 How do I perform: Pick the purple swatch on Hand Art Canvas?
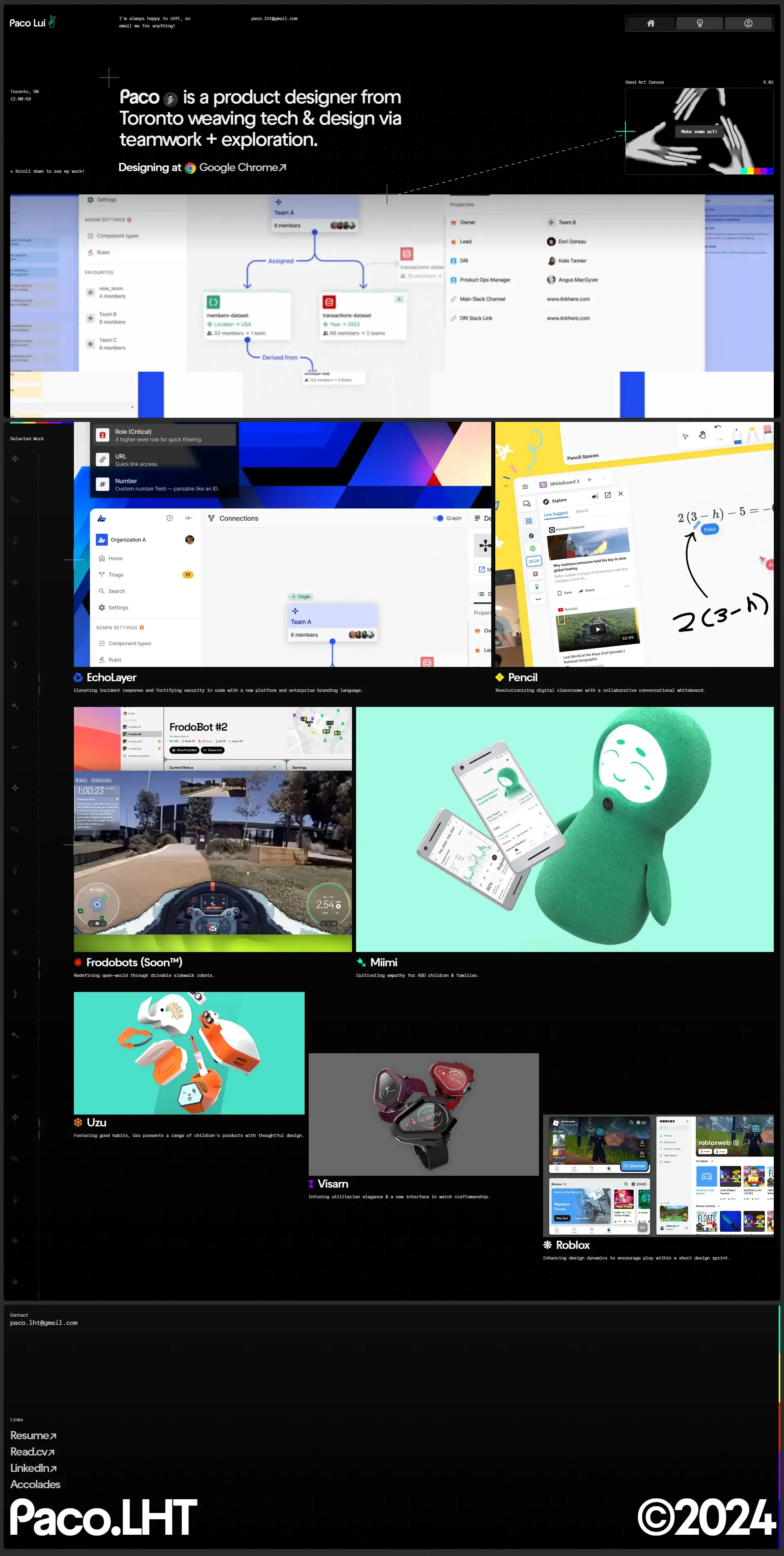(x=764, y=171)
